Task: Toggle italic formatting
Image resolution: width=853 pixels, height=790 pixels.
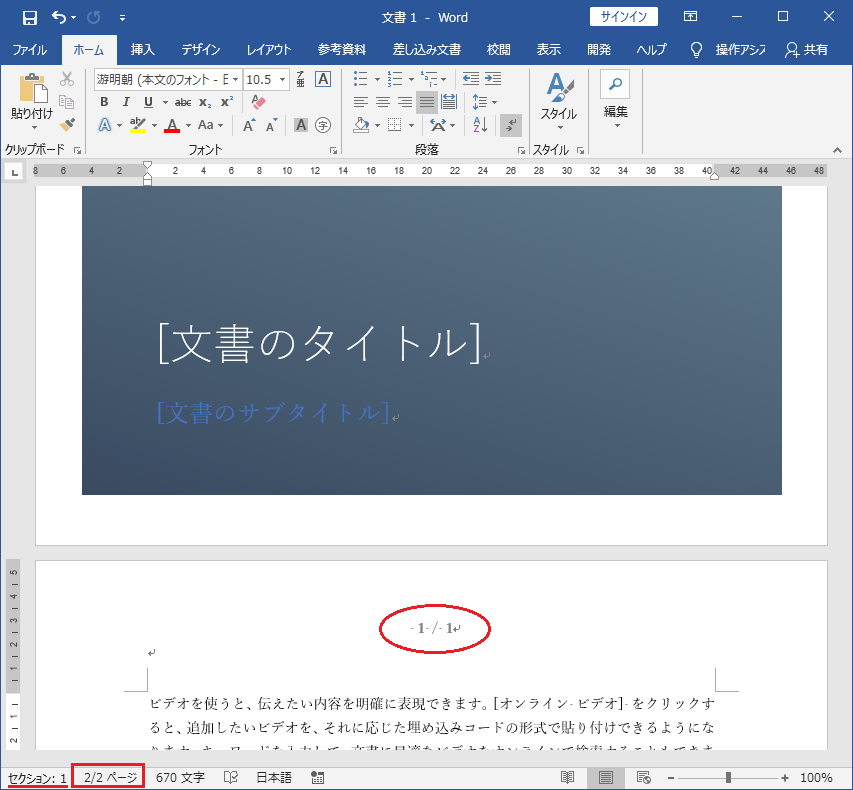Action: (124, 102)
